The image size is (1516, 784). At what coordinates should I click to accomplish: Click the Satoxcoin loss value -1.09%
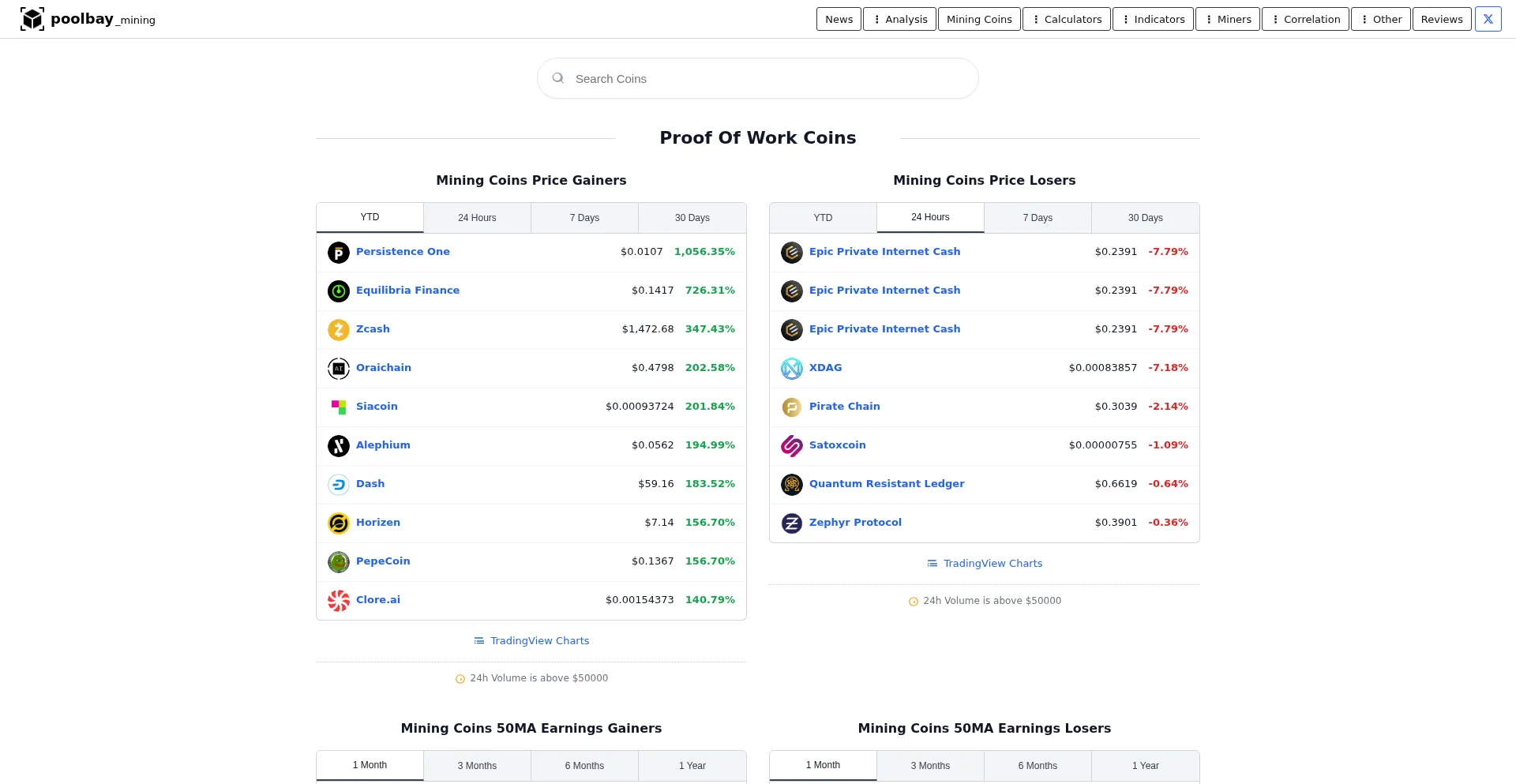coord(1168,445)
